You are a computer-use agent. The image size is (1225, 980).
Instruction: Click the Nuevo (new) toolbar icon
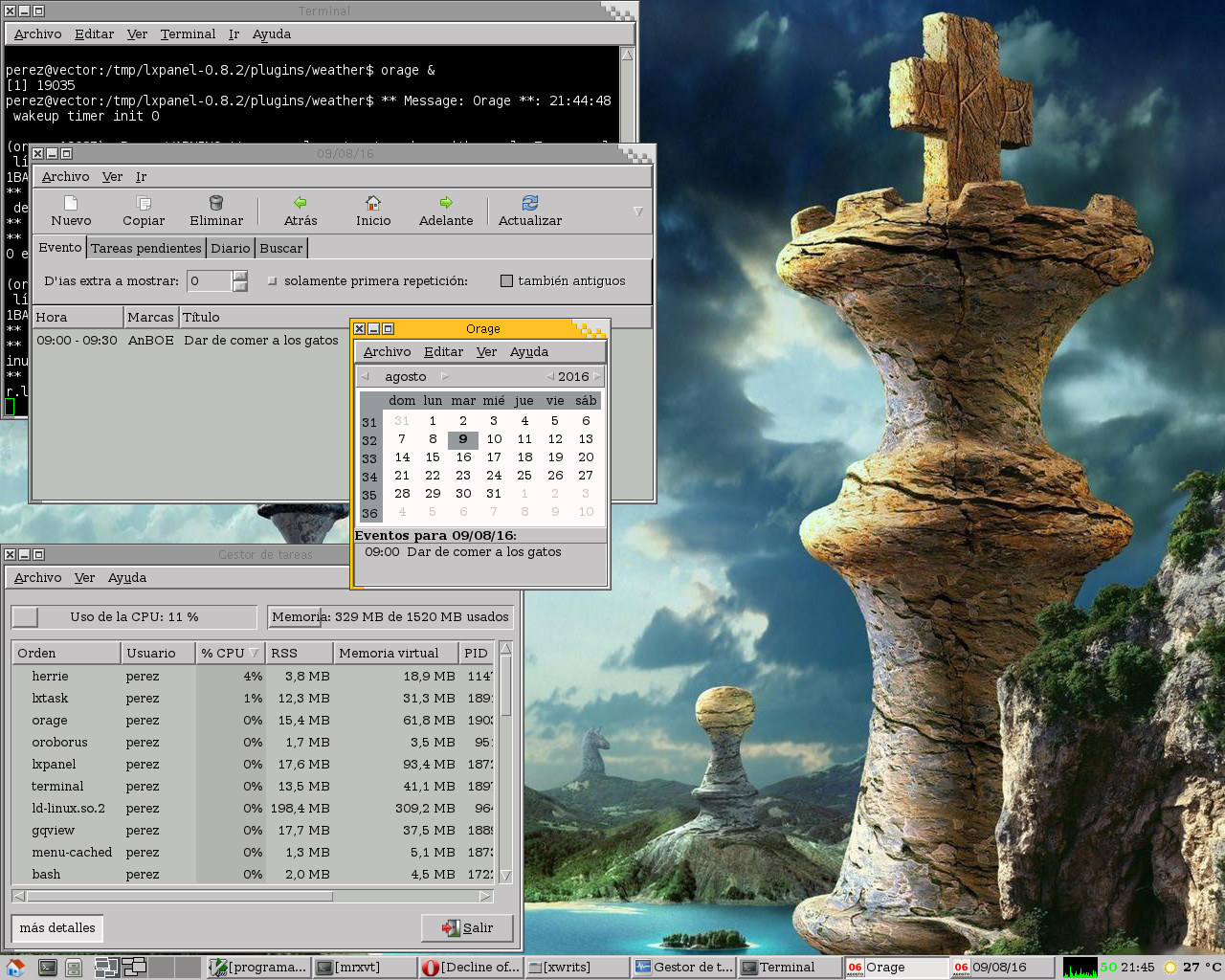[71, 203]
